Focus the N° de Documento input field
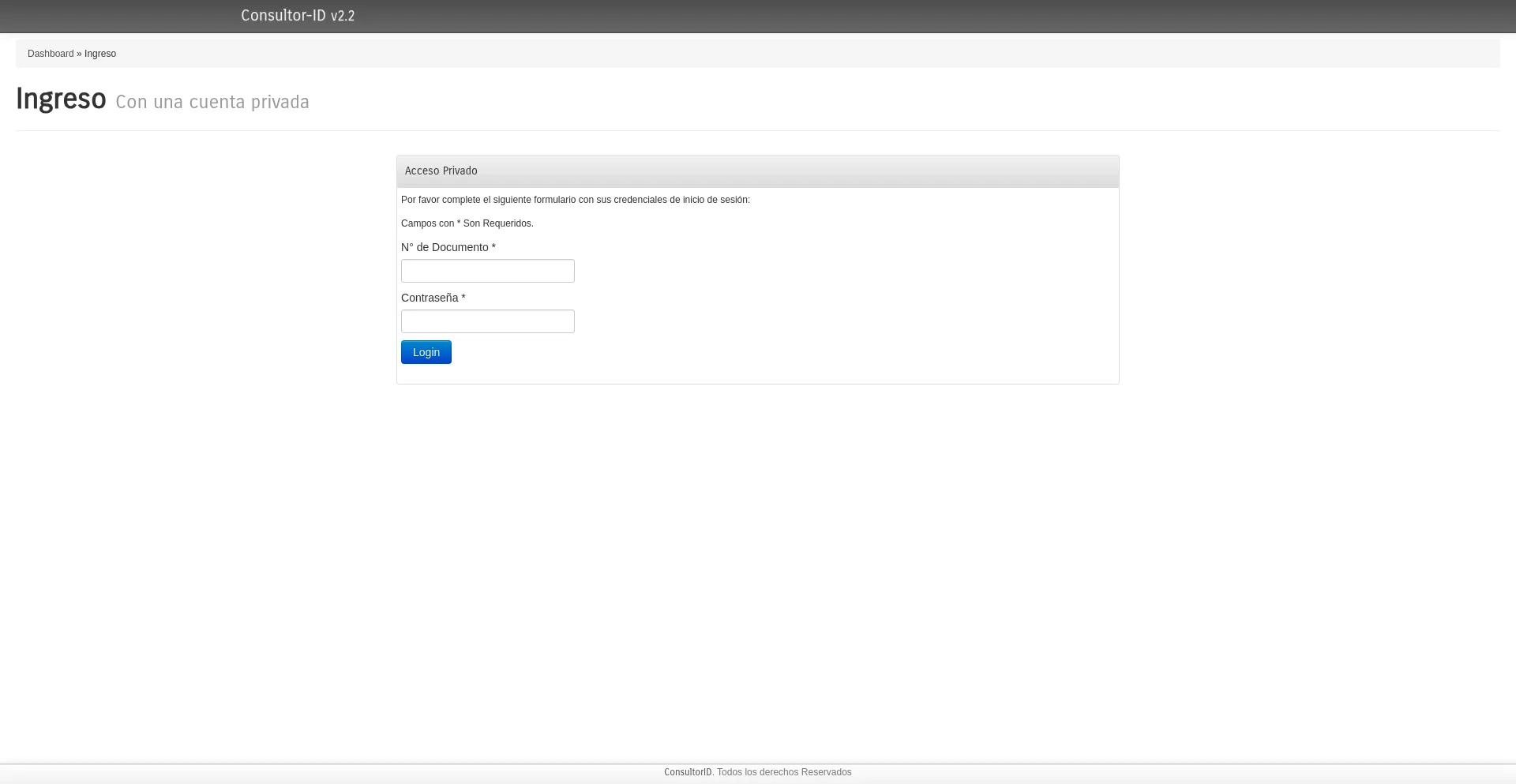Viewport: 1516px width, 784px height. click(x=488, y=271)
